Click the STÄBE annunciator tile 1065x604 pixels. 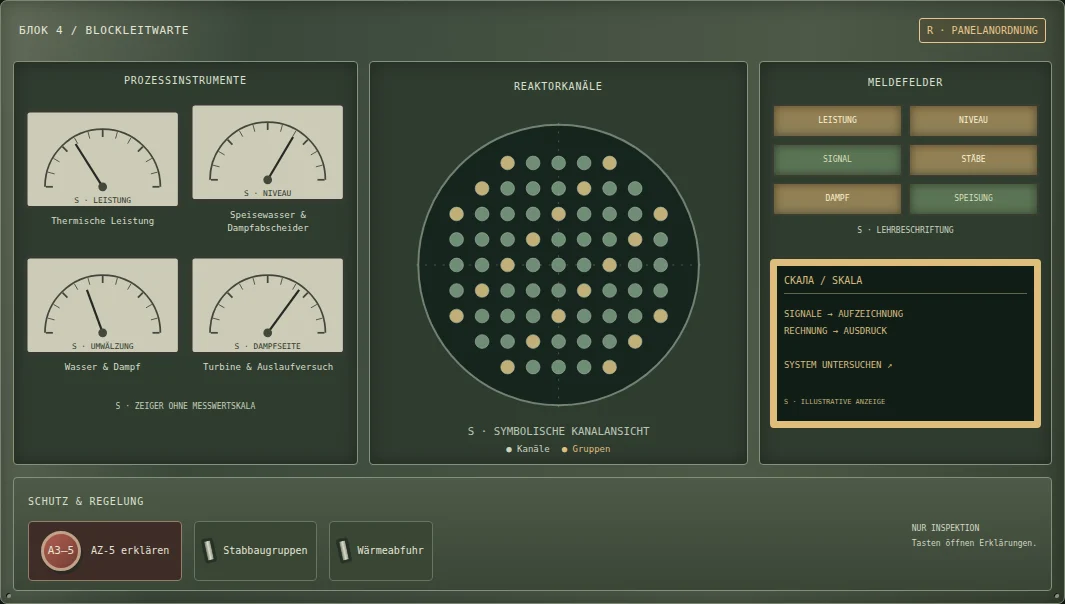pyautogui.click(x=973, y=159)
